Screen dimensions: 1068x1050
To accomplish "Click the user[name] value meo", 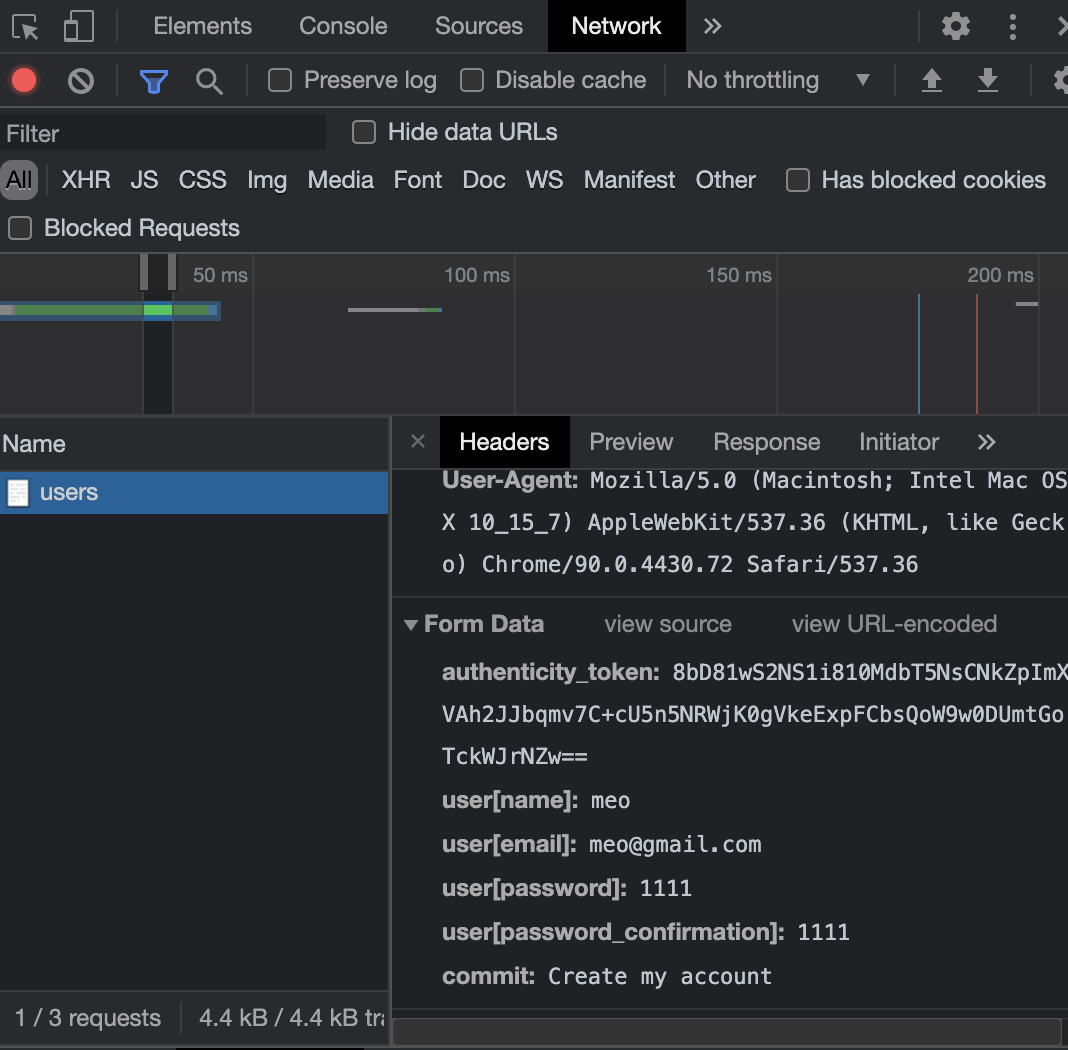I will click(610, 800).
